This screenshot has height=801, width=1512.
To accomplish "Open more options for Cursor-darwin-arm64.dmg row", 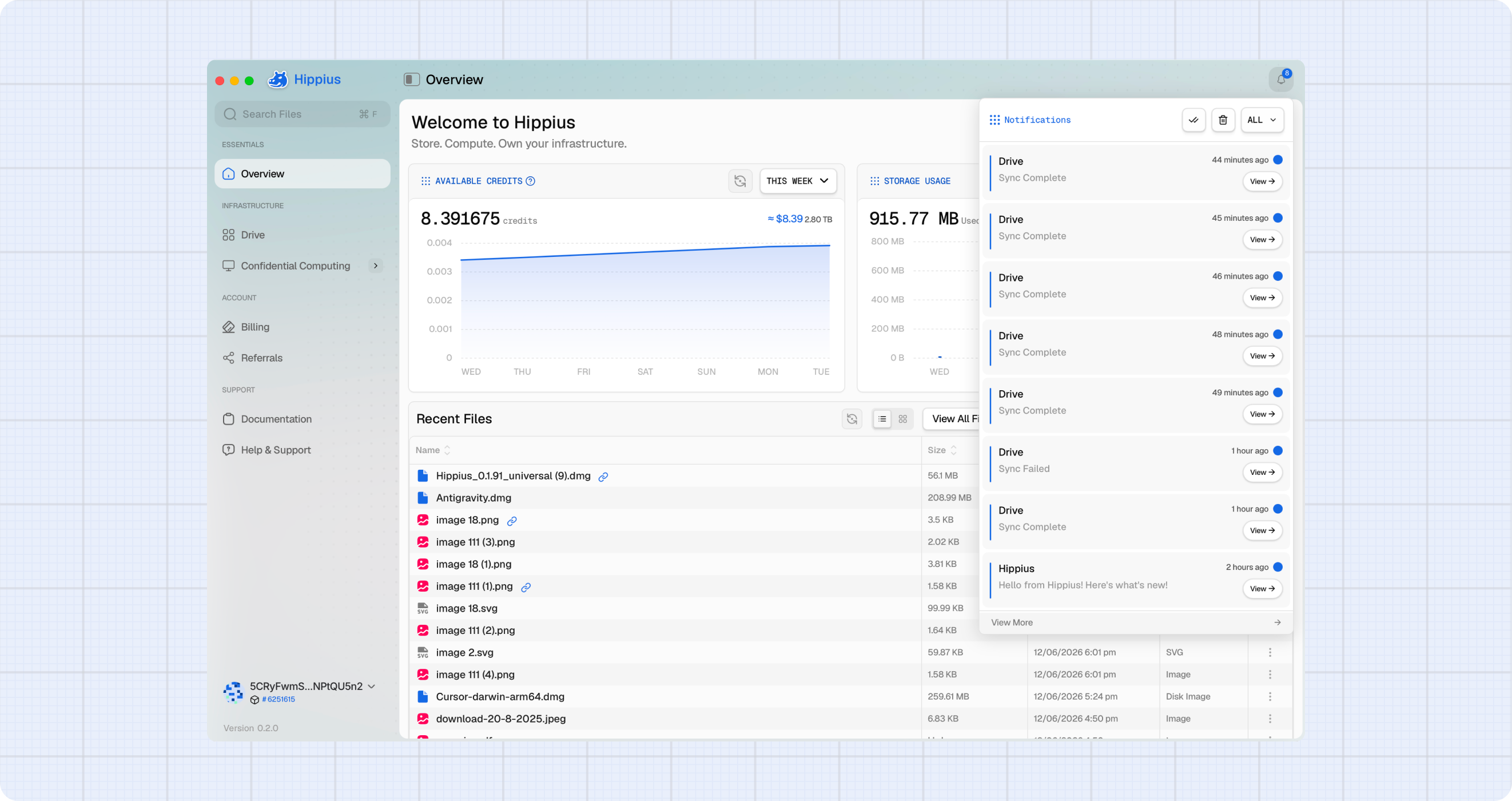I will tap(1270, 696).
